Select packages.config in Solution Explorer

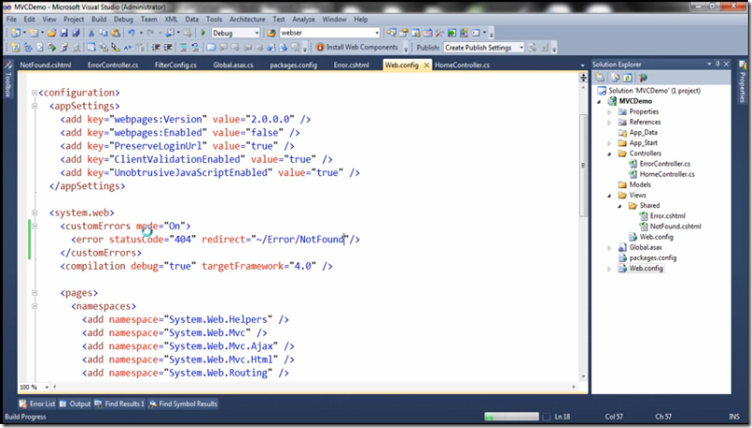[653, 258]
